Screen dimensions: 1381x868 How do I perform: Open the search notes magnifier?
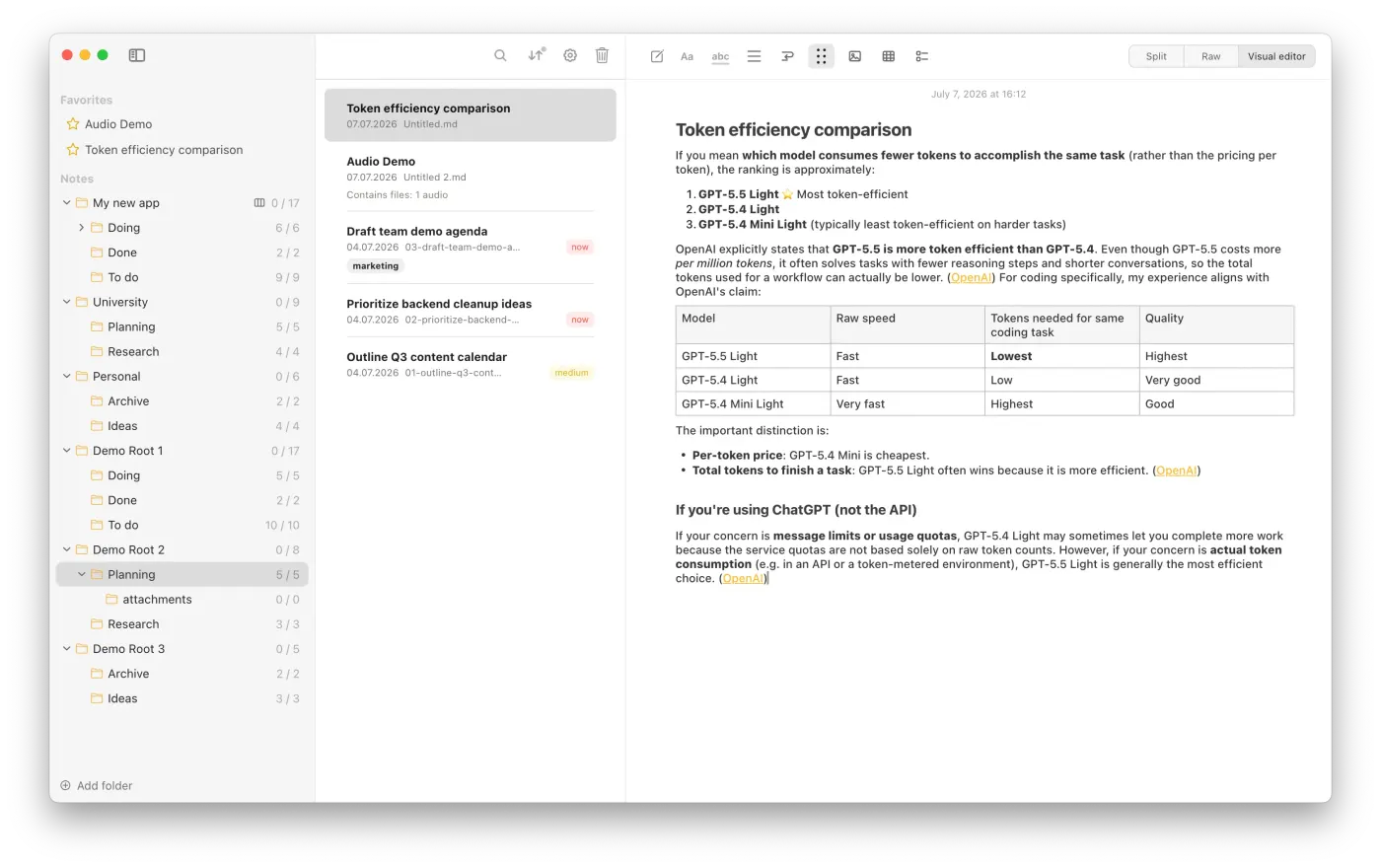(x=500, y=55)
